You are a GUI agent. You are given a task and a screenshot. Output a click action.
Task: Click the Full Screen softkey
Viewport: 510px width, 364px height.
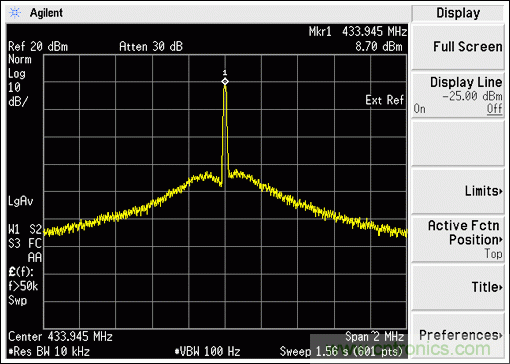click(x=458, y=47)
